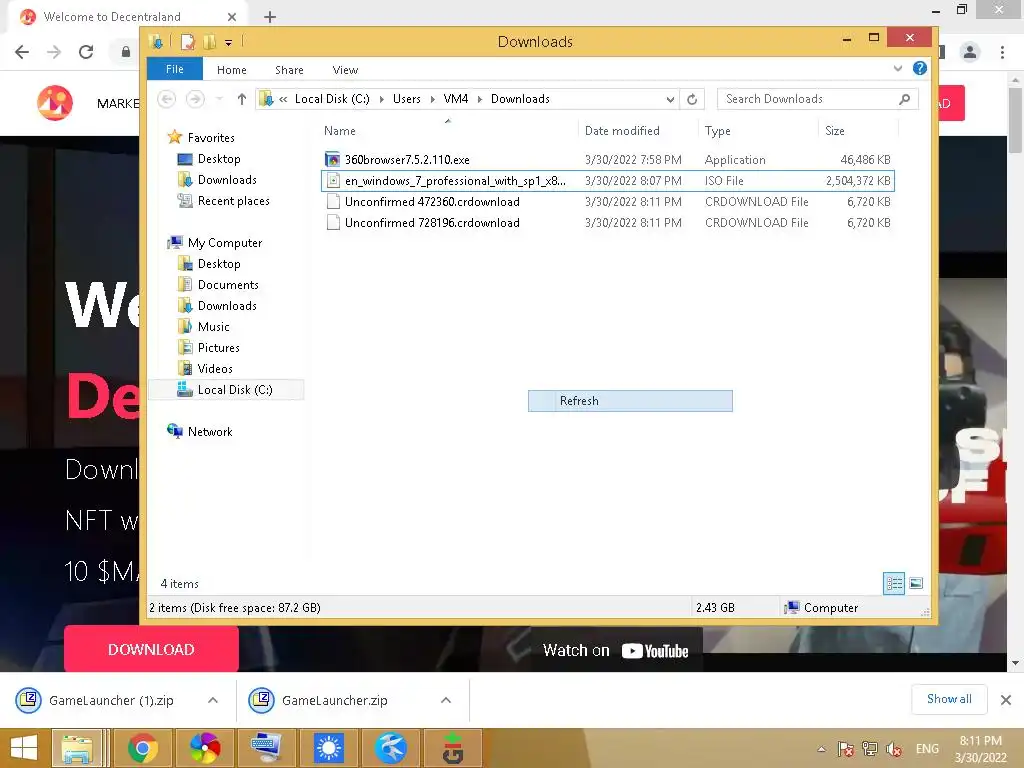Screen dimensions: 1024x768
Task: Go forward in Explorer navigation
Action: click(x=195, y=99)
